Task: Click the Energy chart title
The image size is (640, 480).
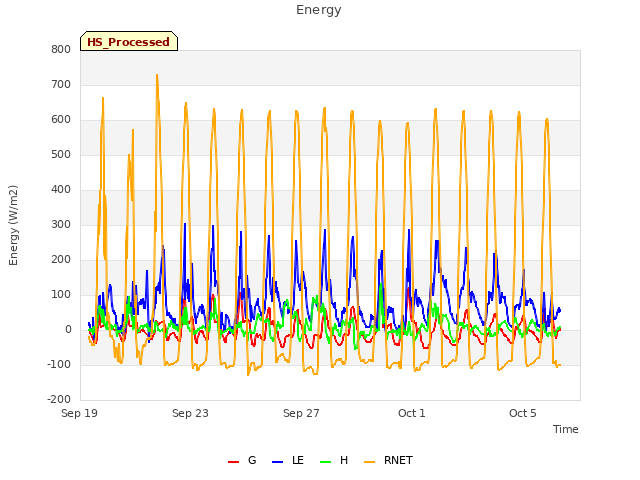Action: [319, 10]
